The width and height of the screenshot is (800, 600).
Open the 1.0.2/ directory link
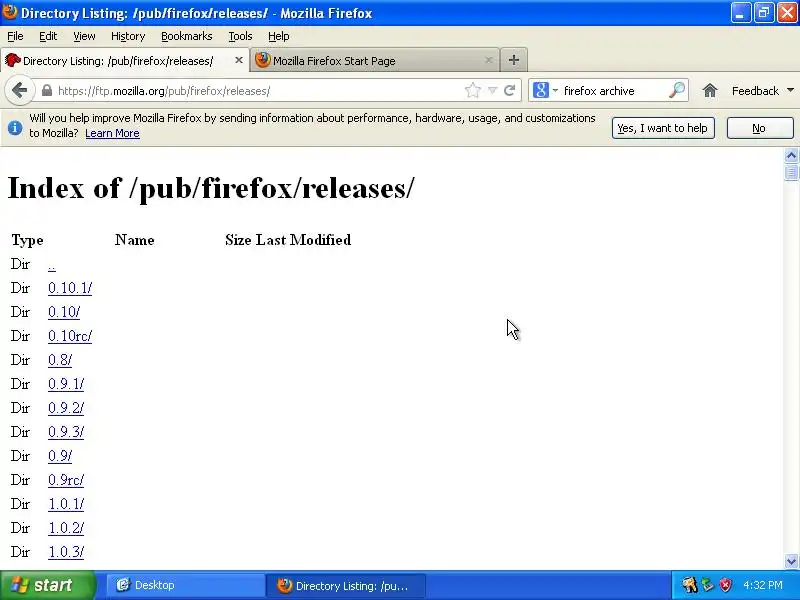(66, 528)
